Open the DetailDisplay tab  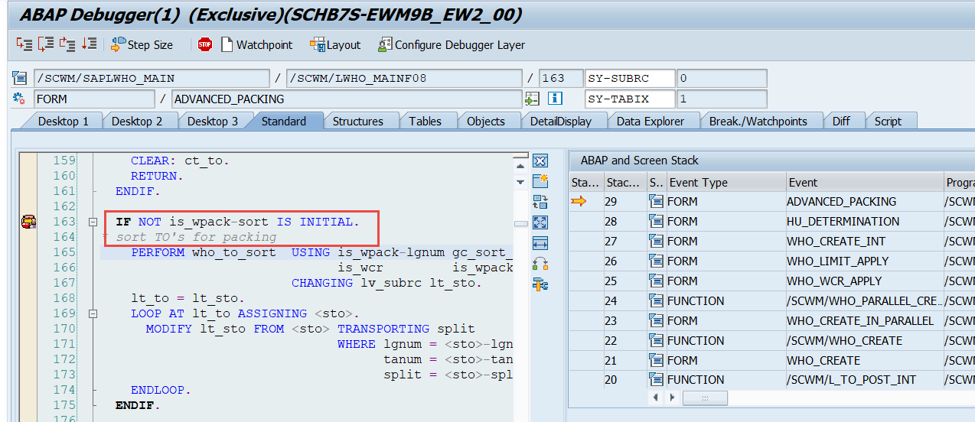tap(560, 121)
